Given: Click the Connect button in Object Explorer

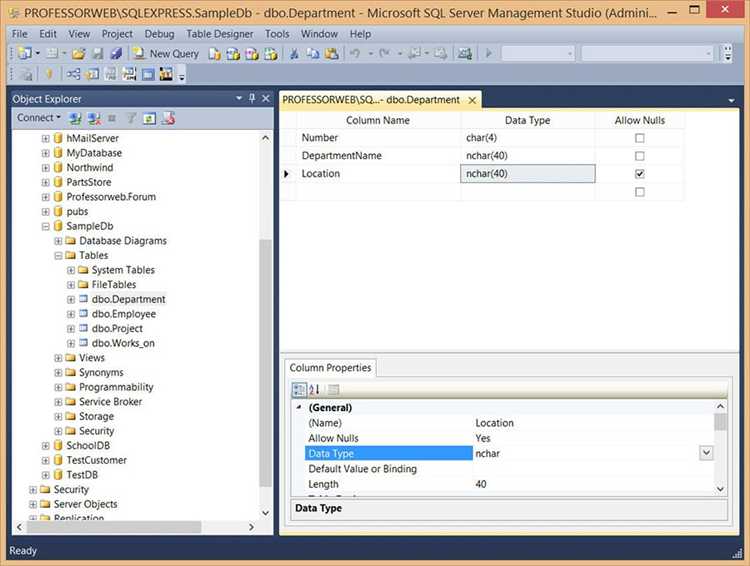Looking at the screenshot, I should 35,118.
